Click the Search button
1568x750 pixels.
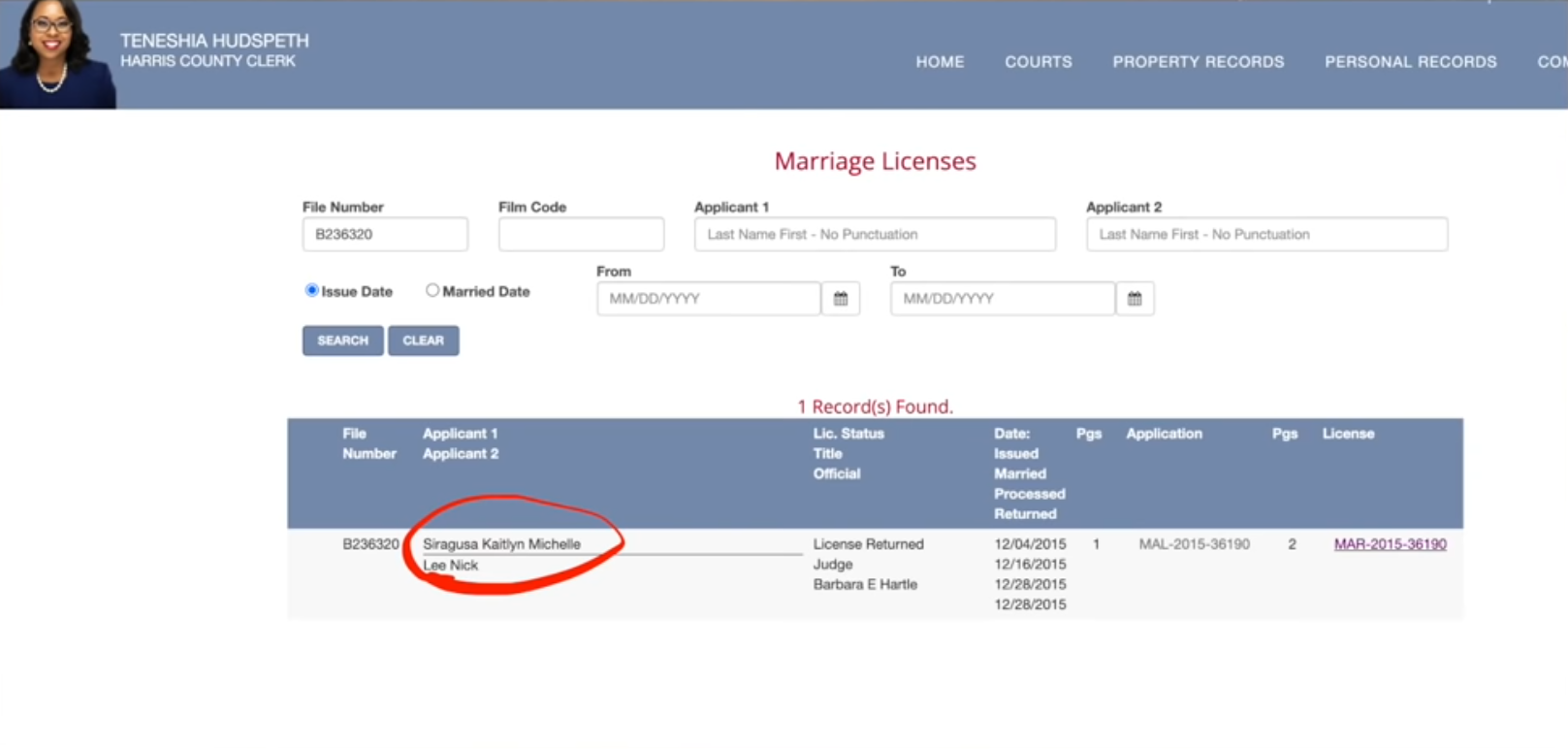(342, 341)
